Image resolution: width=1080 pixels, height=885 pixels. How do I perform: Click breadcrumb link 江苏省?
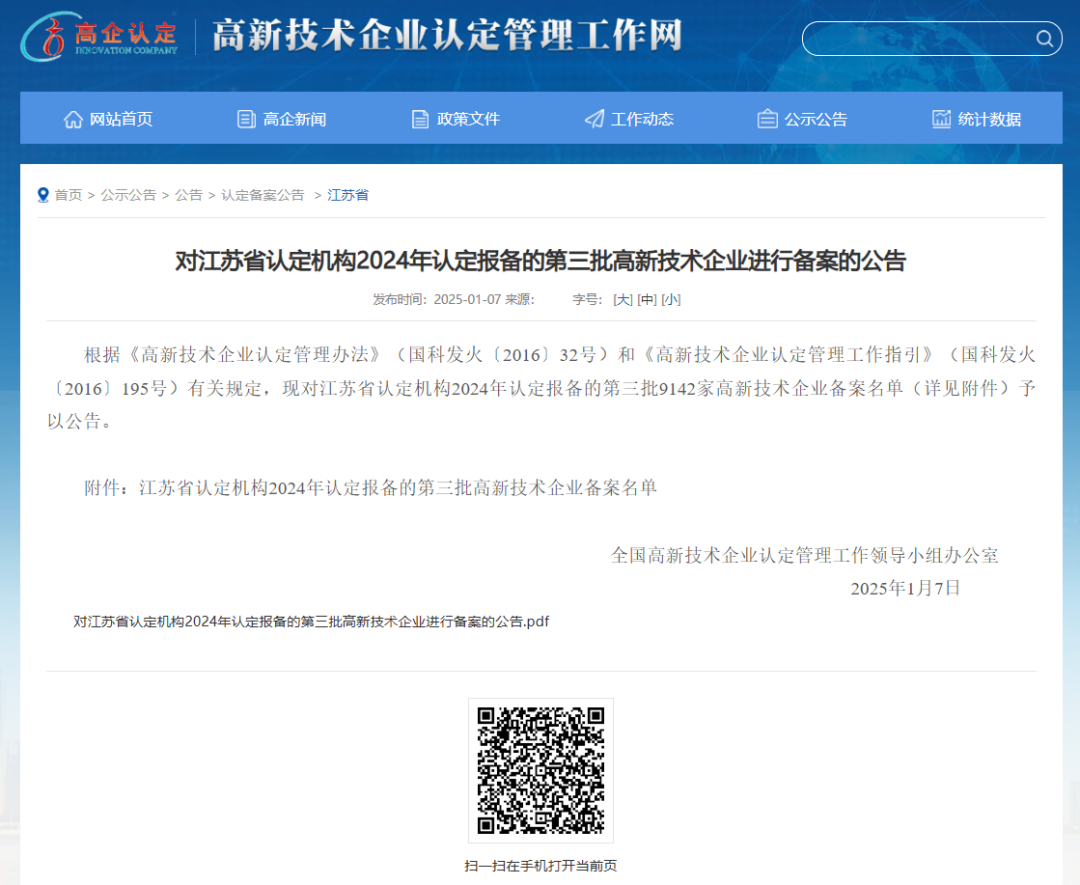(x=349, y=194)
